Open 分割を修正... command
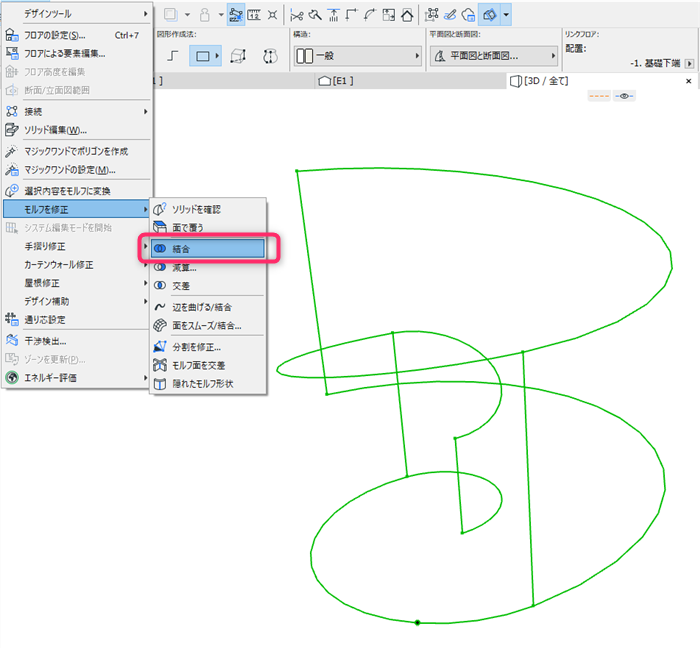Image resolution: width=700 pixels, height=648 pixels. tap(208, 347)
